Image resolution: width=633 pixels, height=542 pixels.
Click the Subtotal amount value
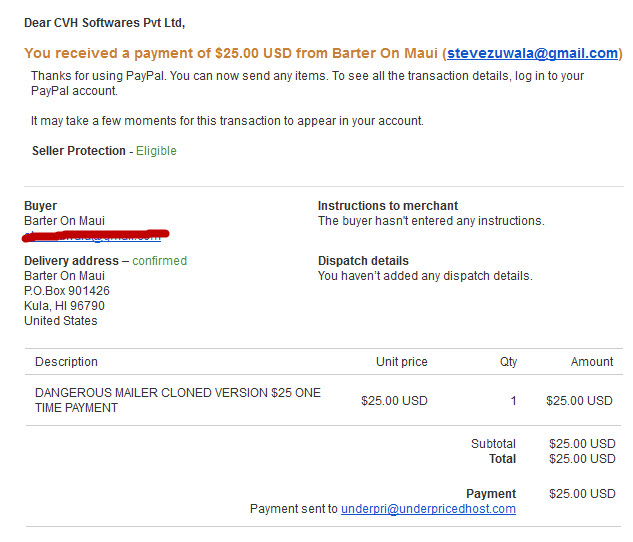point(582,444)
